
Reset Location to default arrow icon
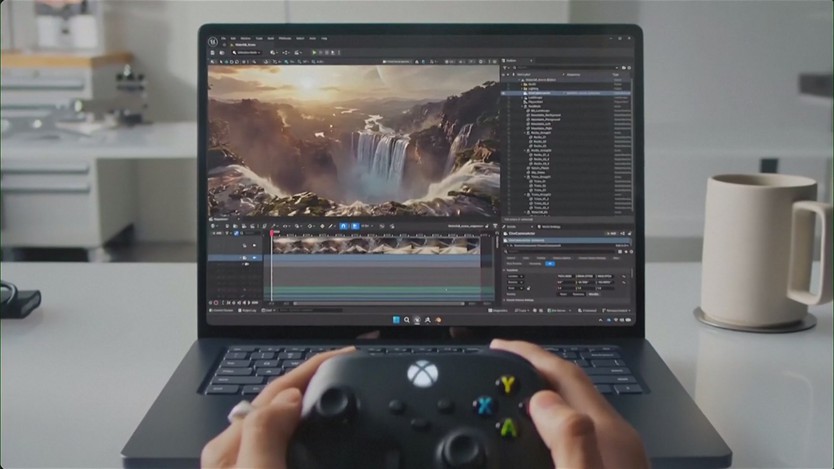pos(623,277)
